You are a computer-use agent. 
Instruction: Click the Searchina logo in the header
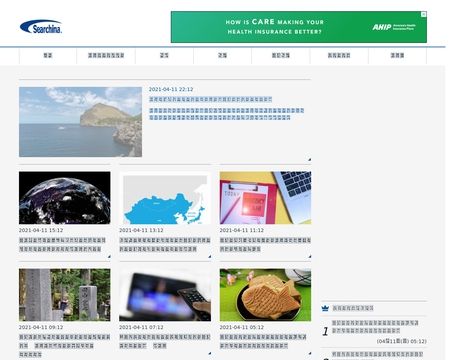click(41, 27)
